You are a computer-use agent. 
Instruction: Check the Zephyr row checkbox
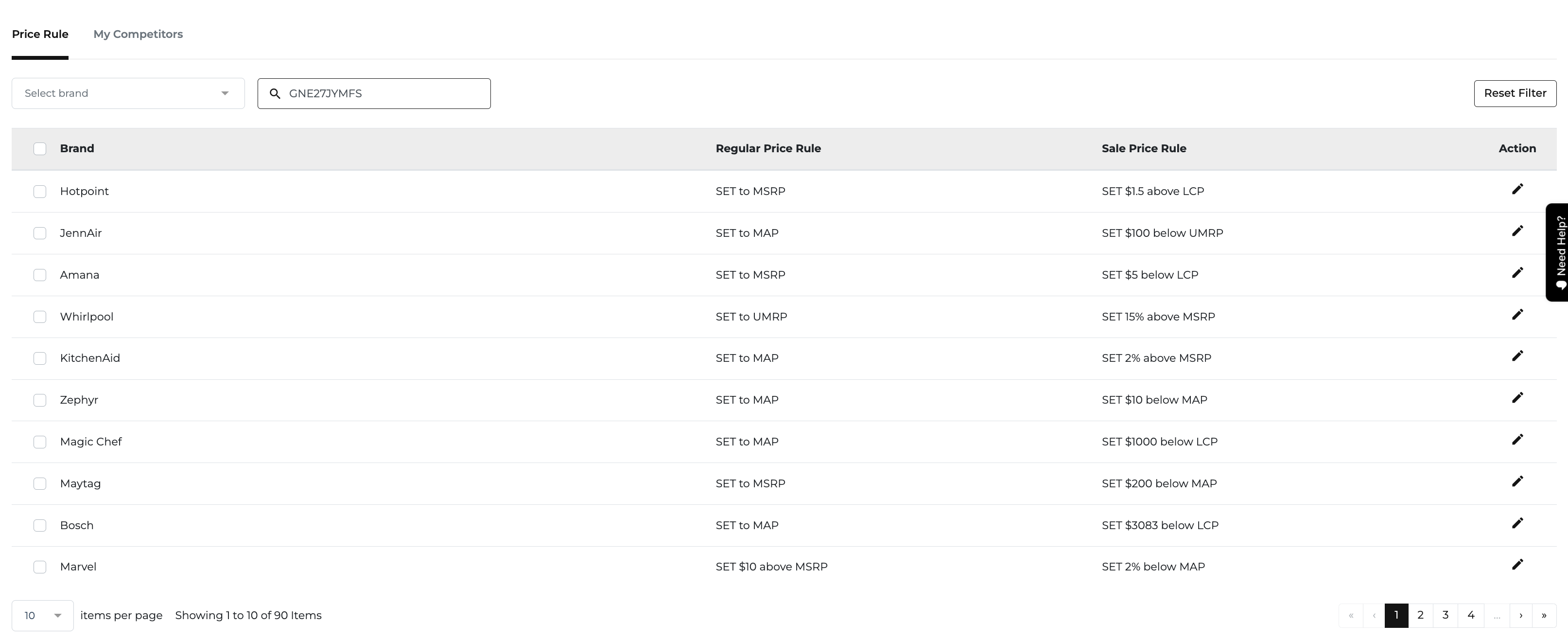pos(39,400)
